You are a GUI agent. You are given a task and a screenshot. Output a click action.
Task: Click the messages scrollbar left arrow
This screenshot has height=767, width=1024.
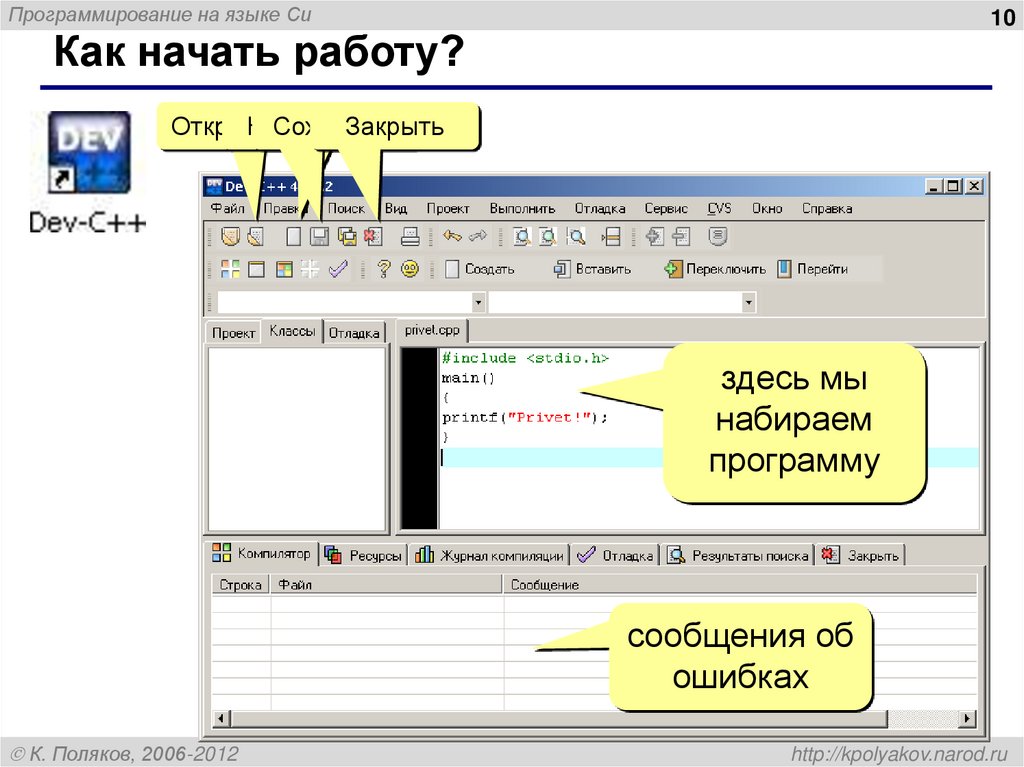click(x=221, y=719)
